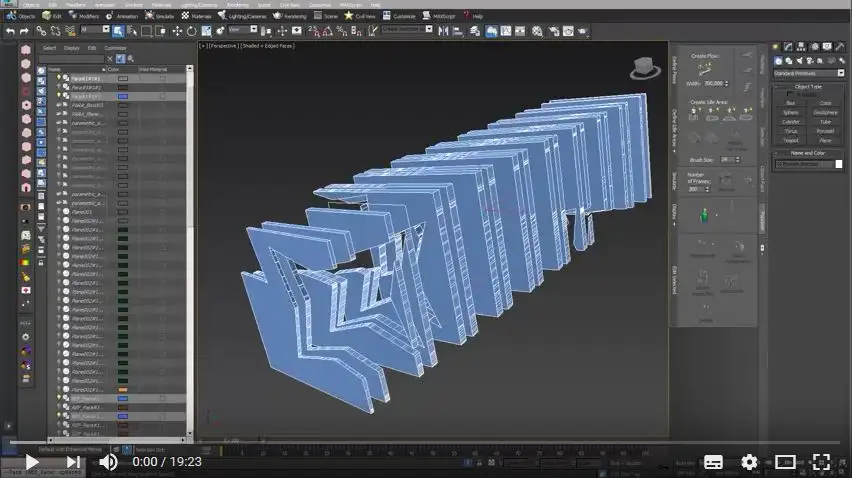Screen dimensions: 852x478
Task: Activate the Select and Rotate tool
Action: tap(191, 32)
